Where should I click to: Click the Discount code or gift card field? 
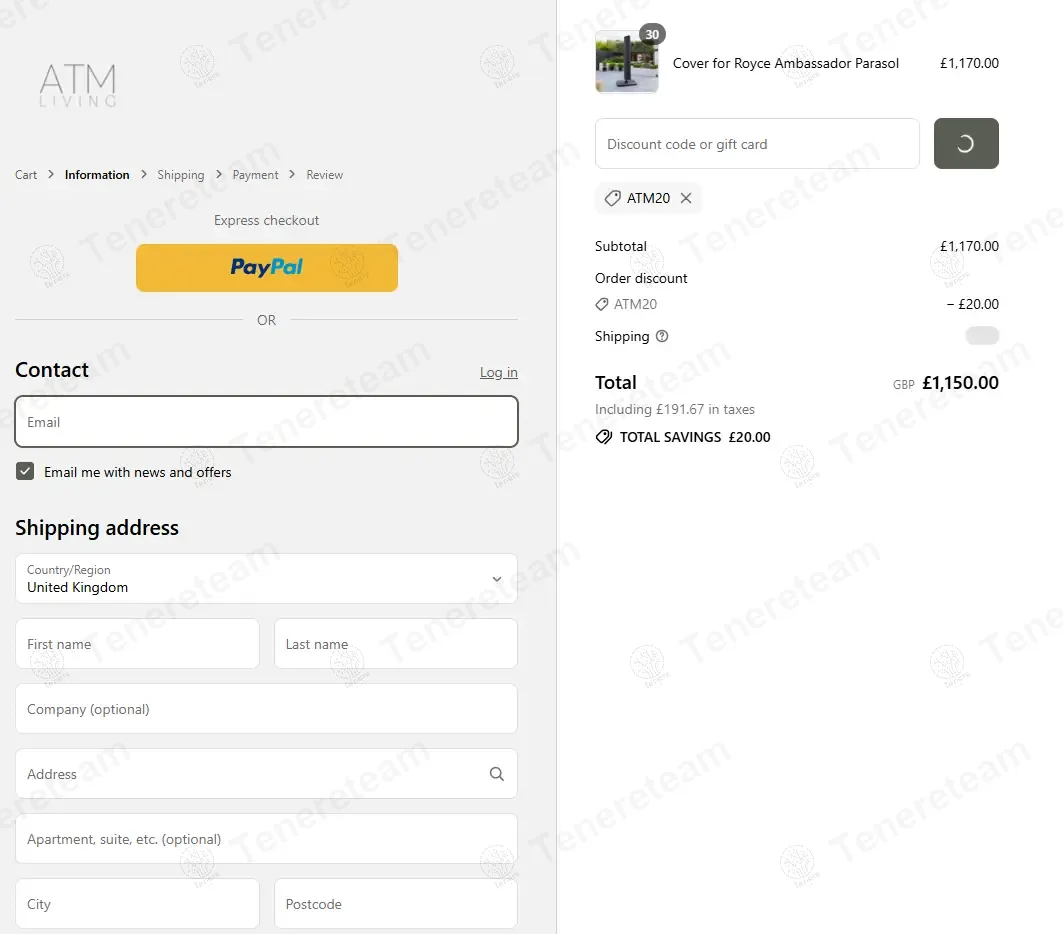point(757,144)
